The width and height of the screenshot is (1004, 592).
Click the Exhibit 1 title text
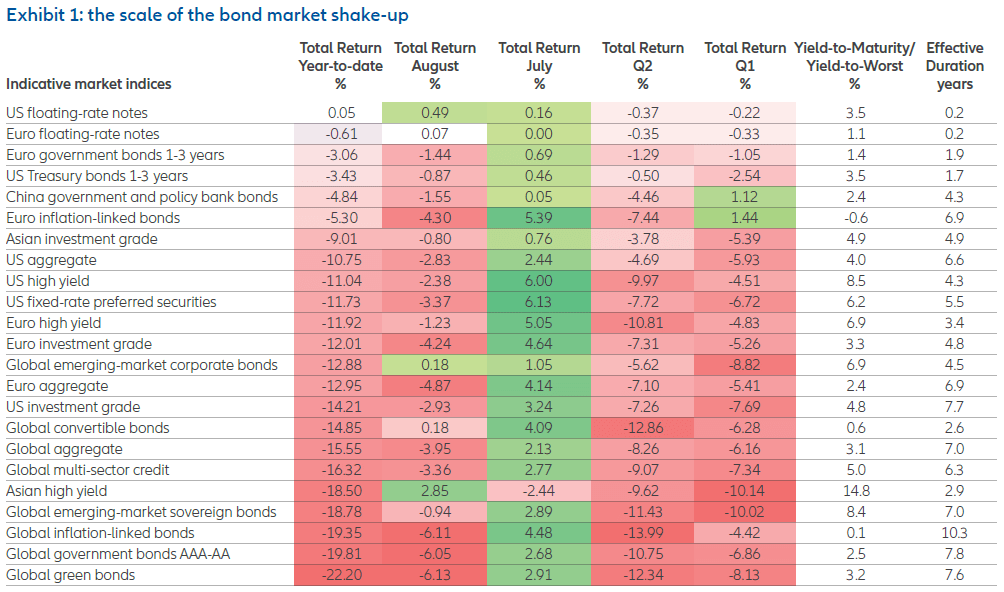(207, 15)
